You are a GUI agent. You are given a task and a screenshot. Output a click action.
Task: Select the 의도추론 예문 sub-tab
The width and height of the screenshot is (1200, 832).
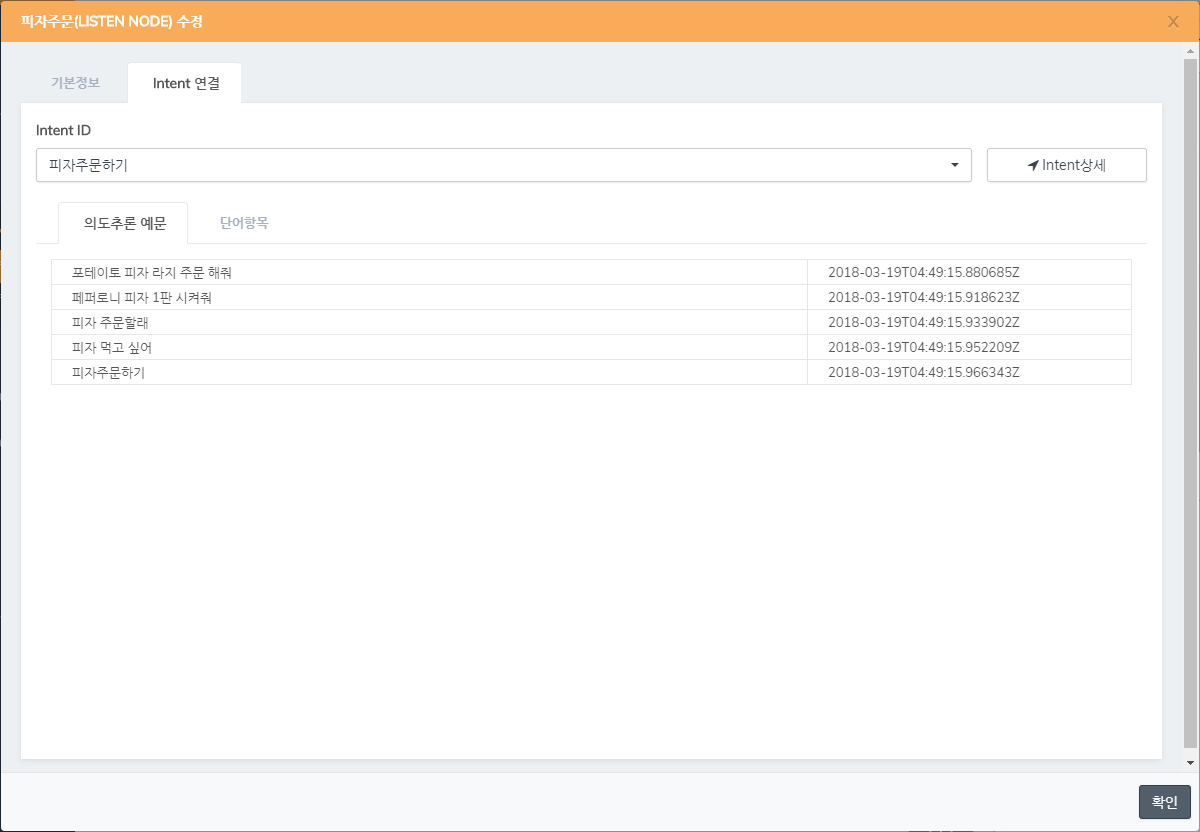124,223
